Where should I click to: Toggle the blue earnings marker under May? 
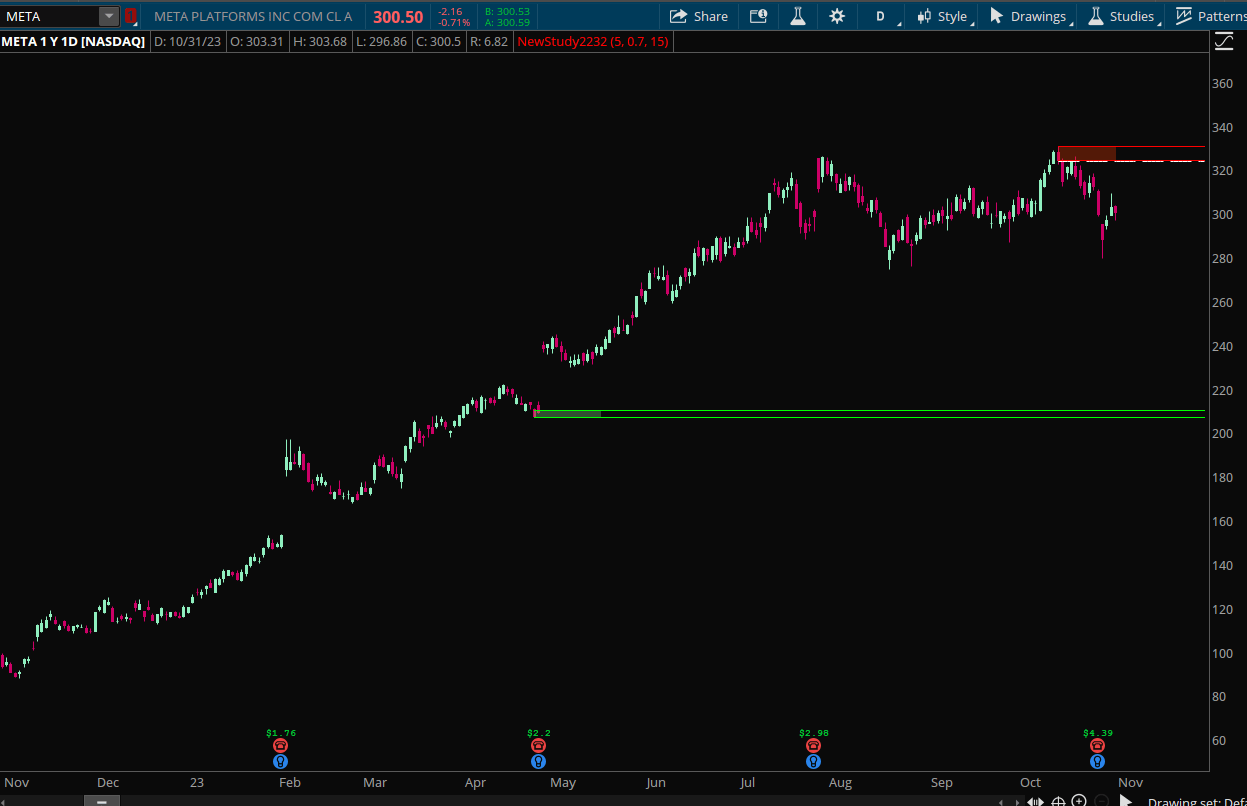538,761
